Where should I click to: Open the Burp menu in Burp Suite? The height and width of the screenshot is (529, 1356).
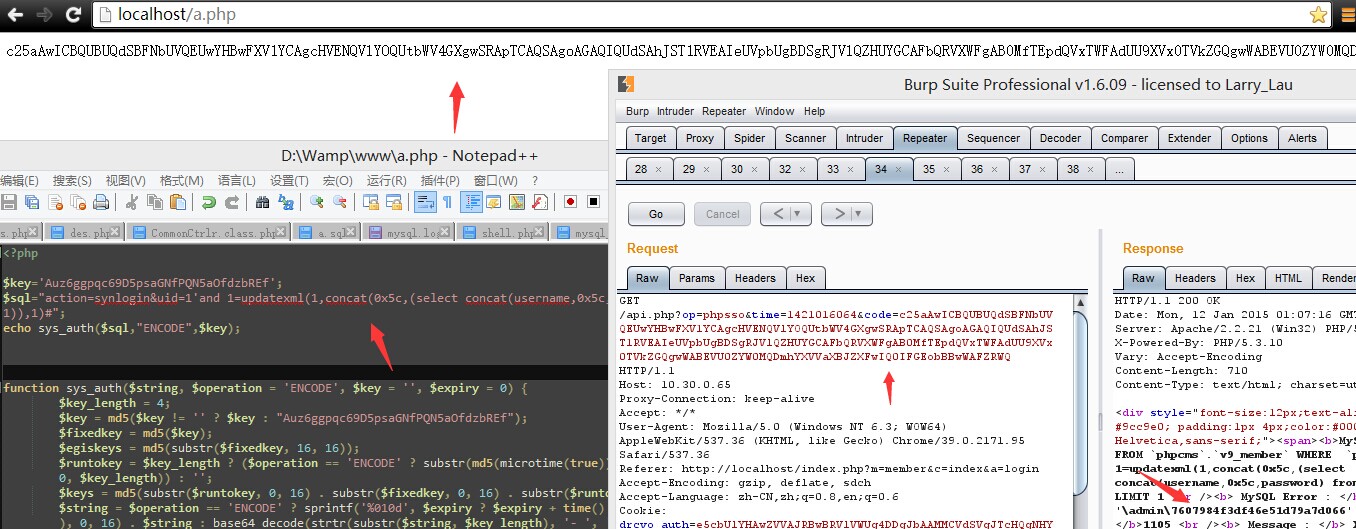click(637, 111)
